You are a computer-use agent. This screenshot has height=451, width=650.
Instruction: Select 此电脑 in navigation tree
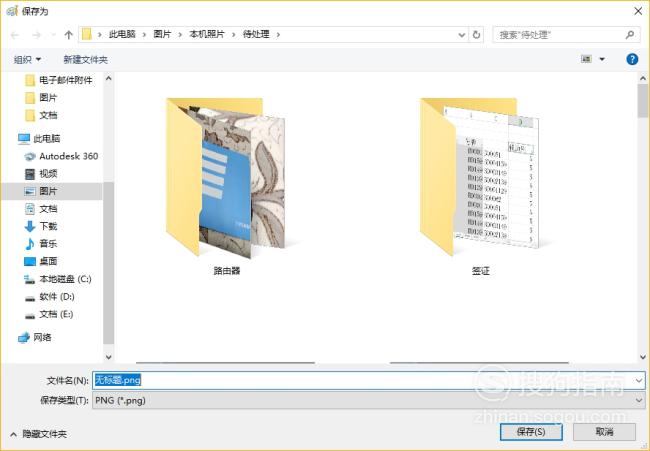[39, 138]
